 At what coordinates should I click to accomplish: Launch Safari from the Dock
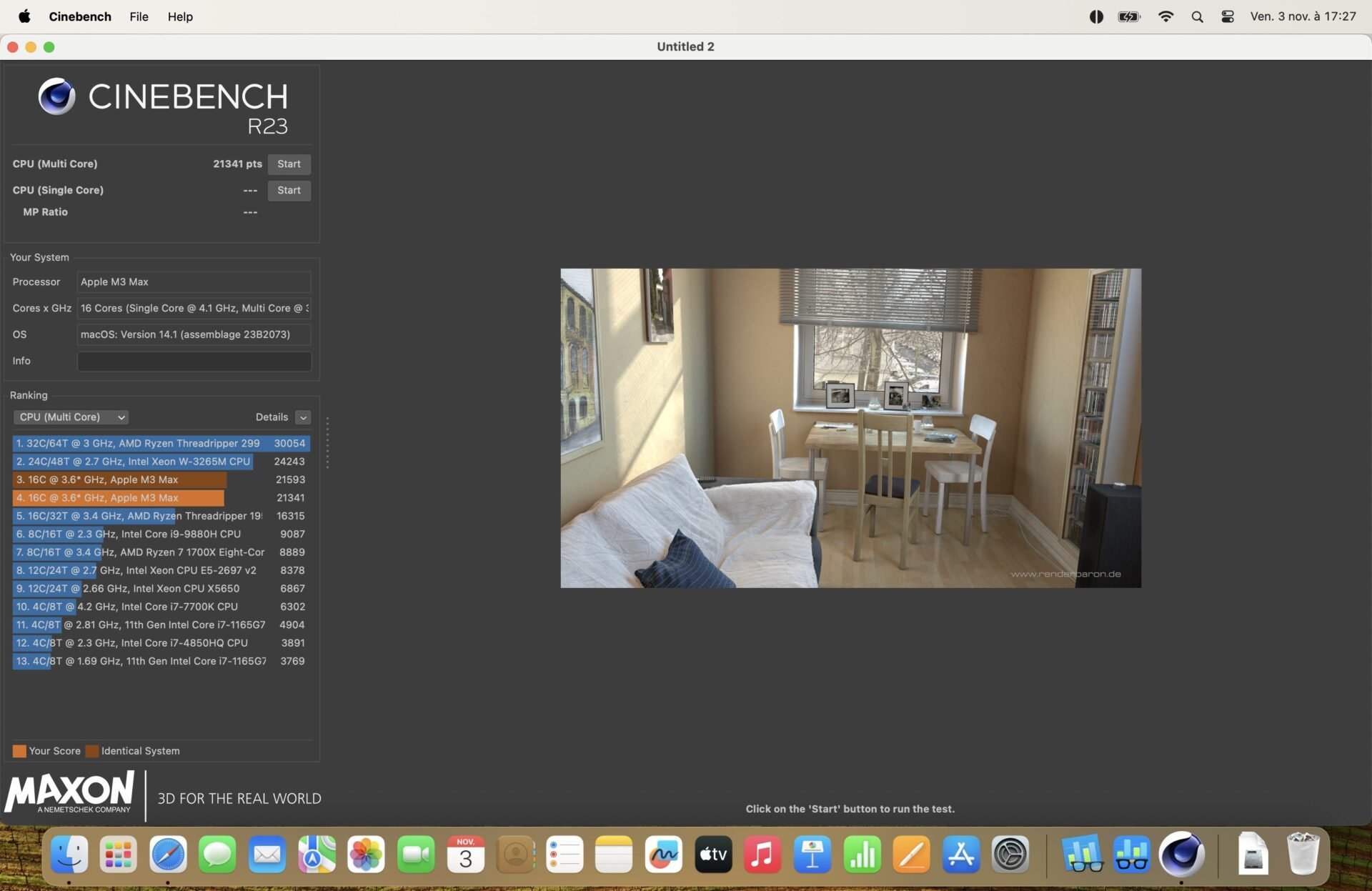coord(168,855)
